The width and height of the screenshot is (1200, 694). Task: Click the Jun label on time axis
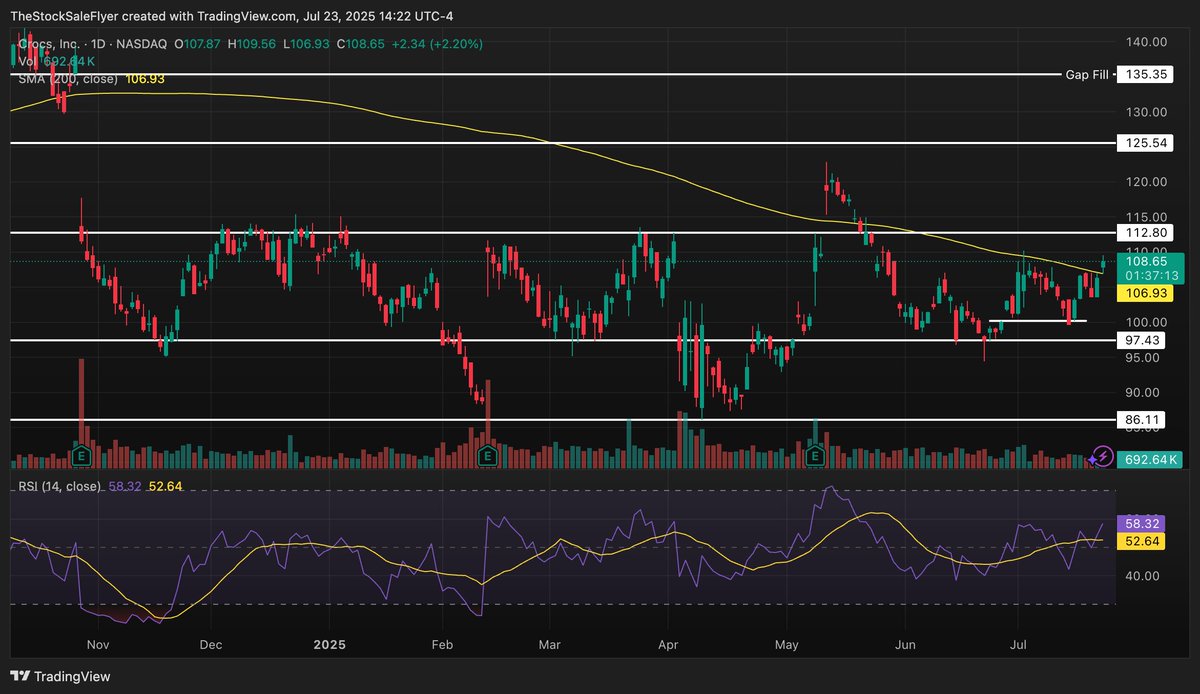point(905,645)
